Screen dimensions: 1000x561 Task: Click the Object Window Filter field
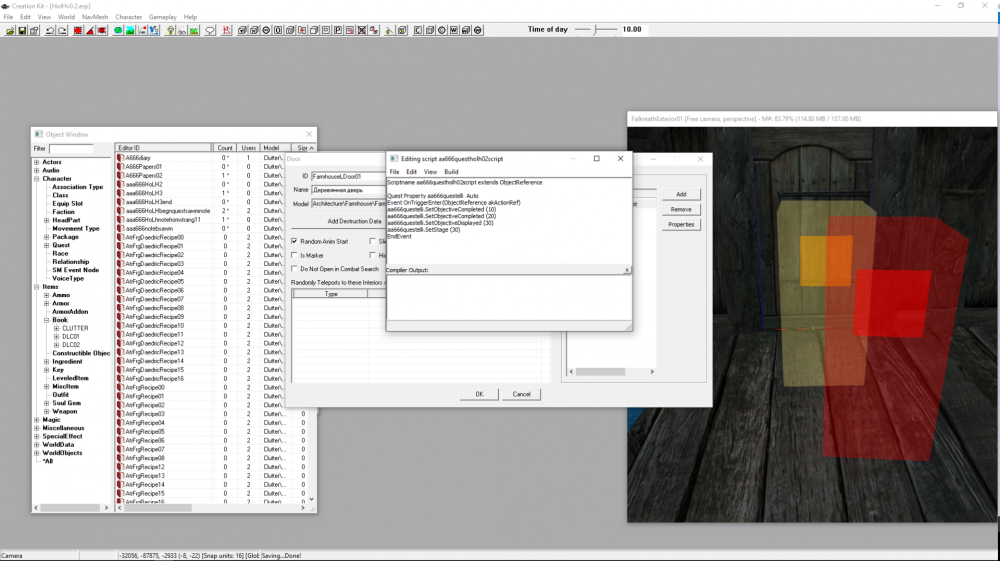point(71,149)
